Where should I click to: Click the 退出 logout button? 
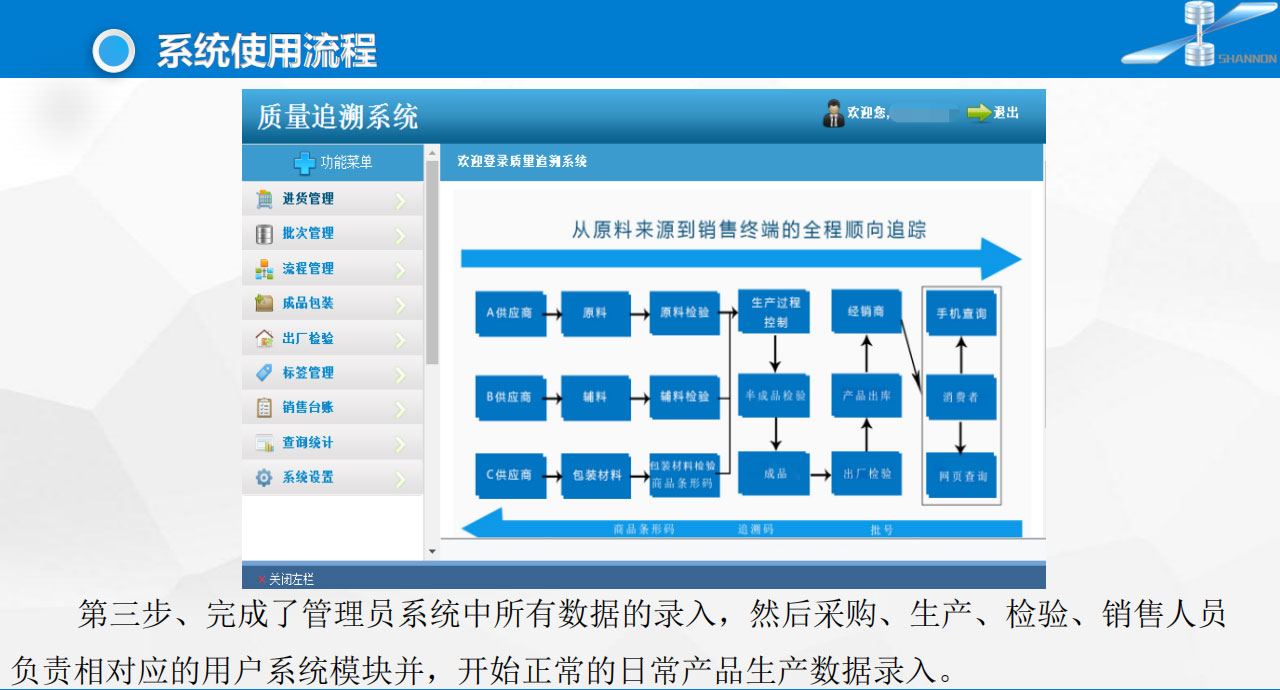(993, 113)
